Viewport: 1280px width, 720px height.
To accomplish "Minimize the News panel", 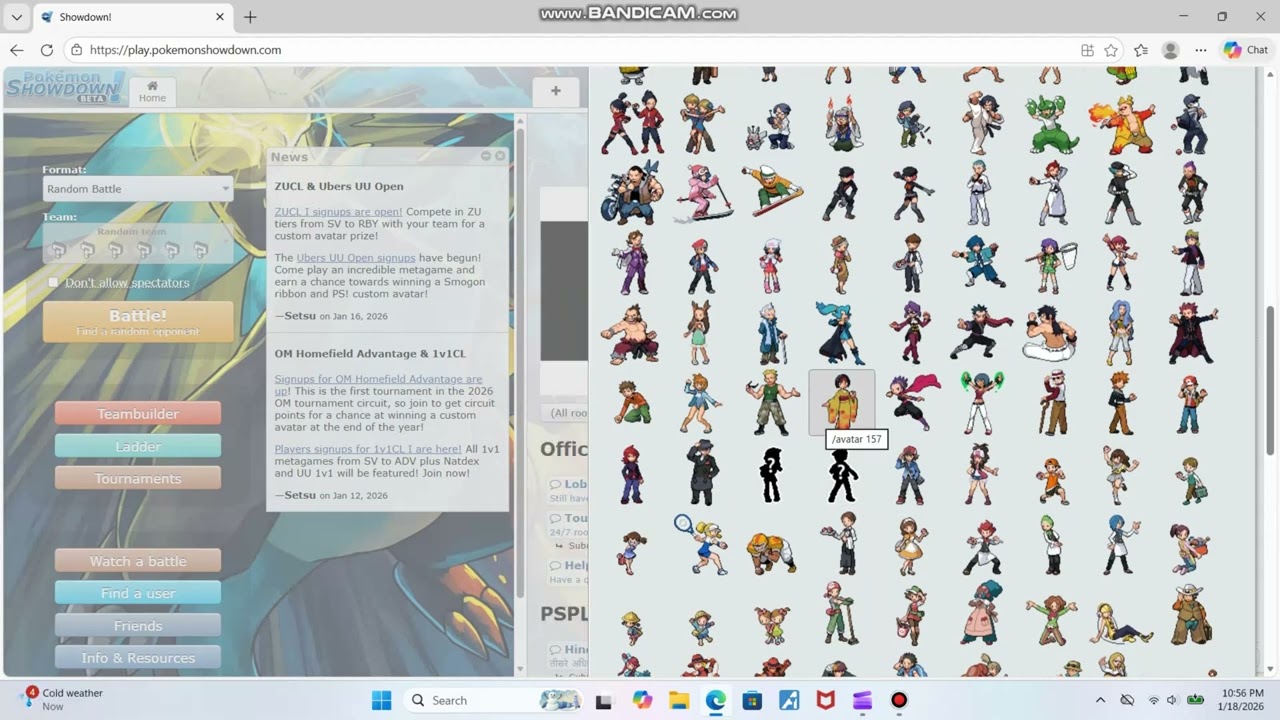I will pos(486,156).
